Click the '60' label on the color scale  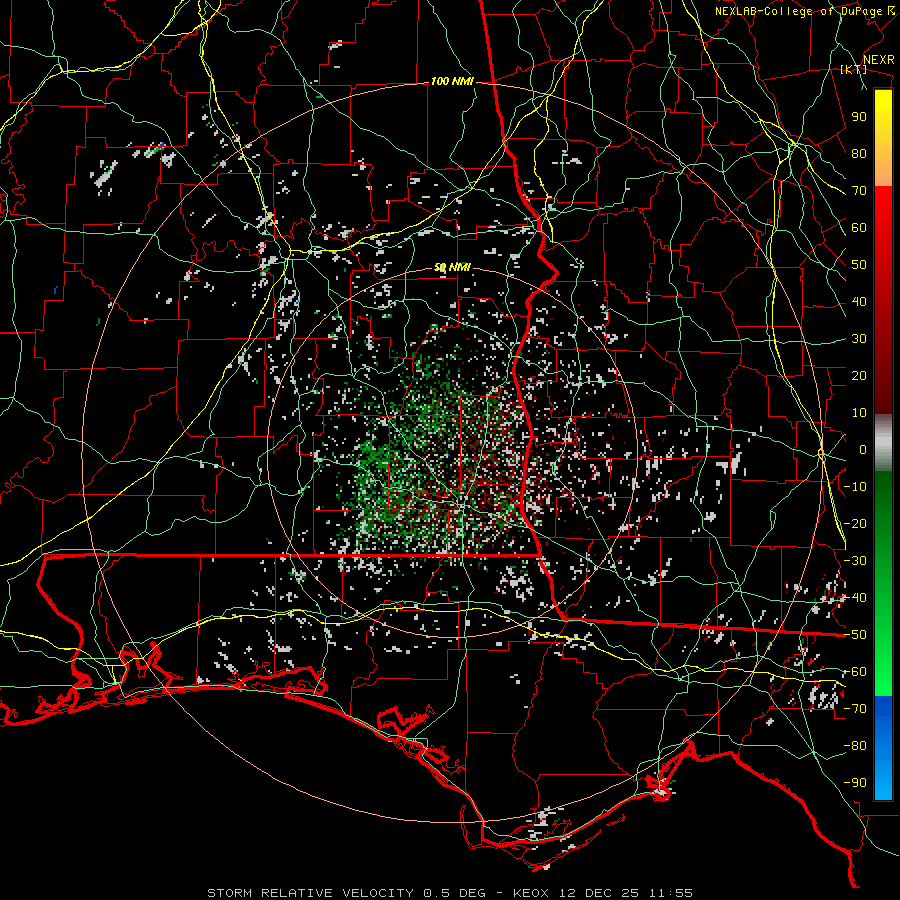pyautogui.click(x=859, y=227)
